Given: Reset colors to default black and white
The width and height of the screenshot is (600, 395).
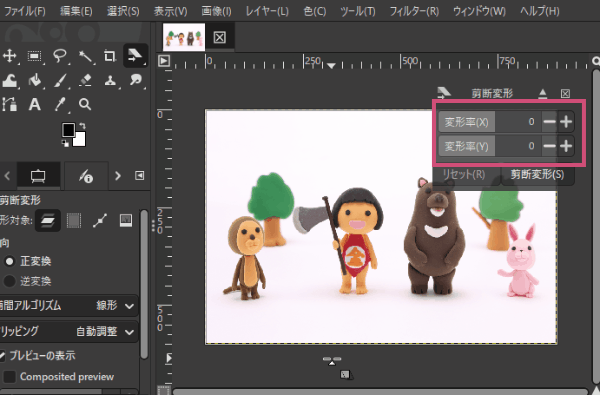Looking at the screenshot, I should coord(65,143).
